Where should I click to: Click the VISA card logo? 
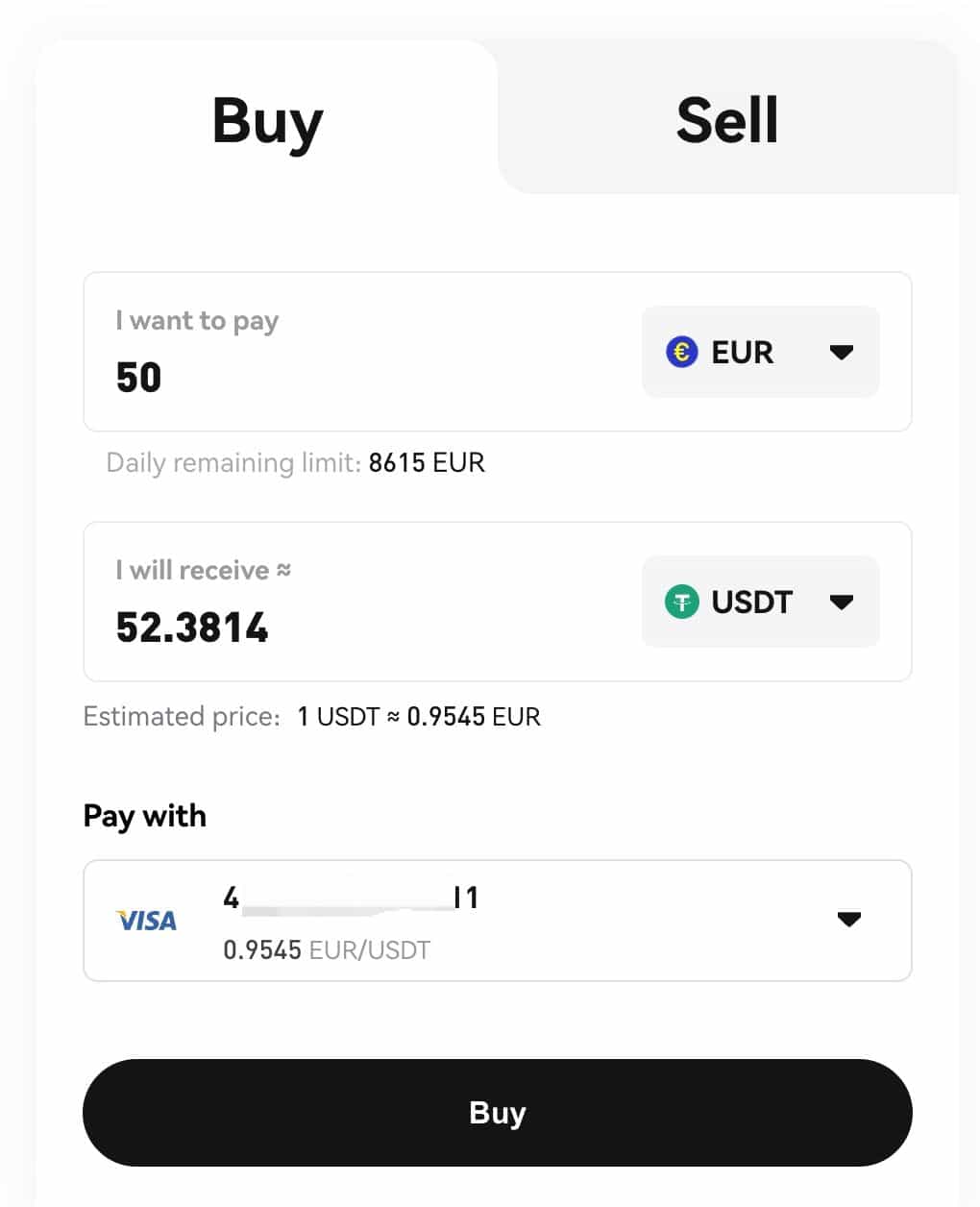click(x=146, y=921)
